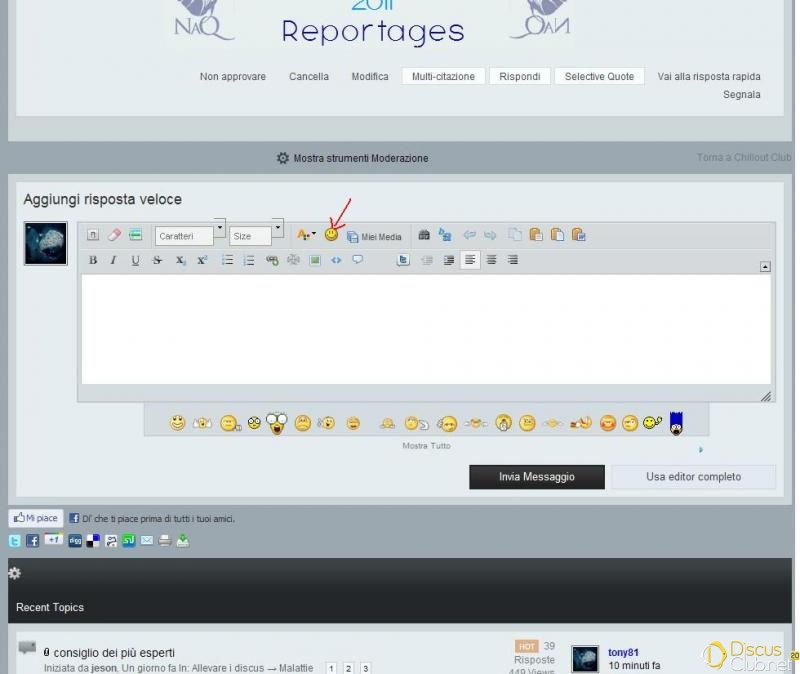
Task: Redo the last edit
Action: (490, 235)
